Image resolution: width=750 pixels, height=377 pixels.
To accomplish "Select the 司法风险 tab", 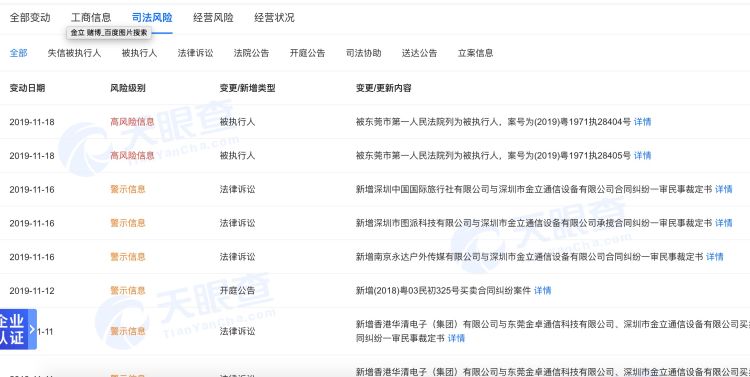I will point(152,18).
